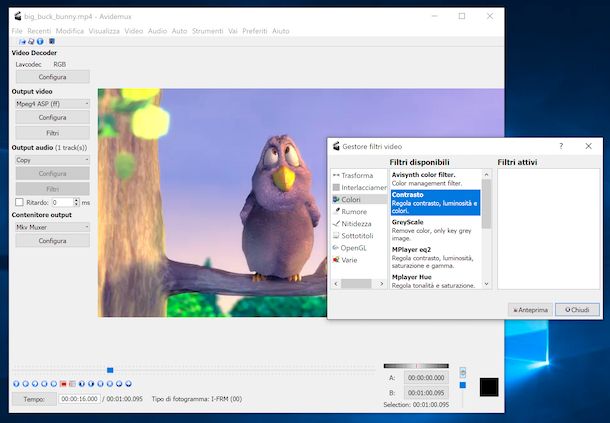Screen dimensions: 610x423
Task: Select the GreyScale filter entry
Action: 435,230
